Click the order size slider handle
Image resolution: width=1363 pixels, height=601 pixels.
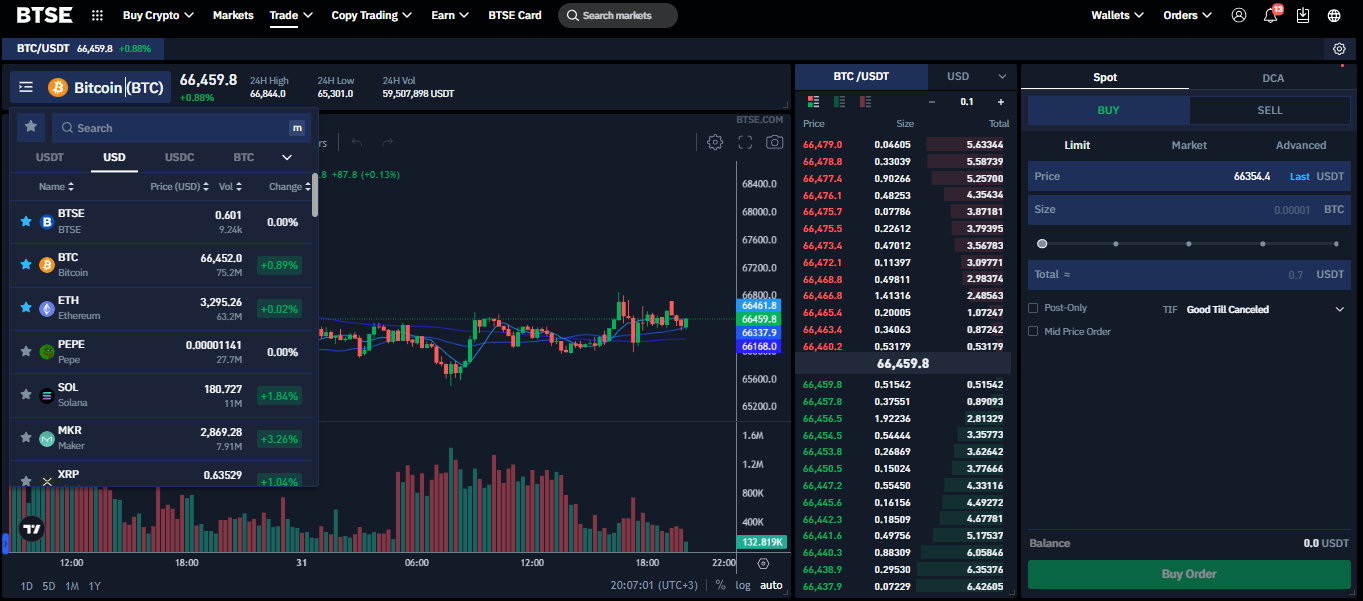coord(1042,243)
